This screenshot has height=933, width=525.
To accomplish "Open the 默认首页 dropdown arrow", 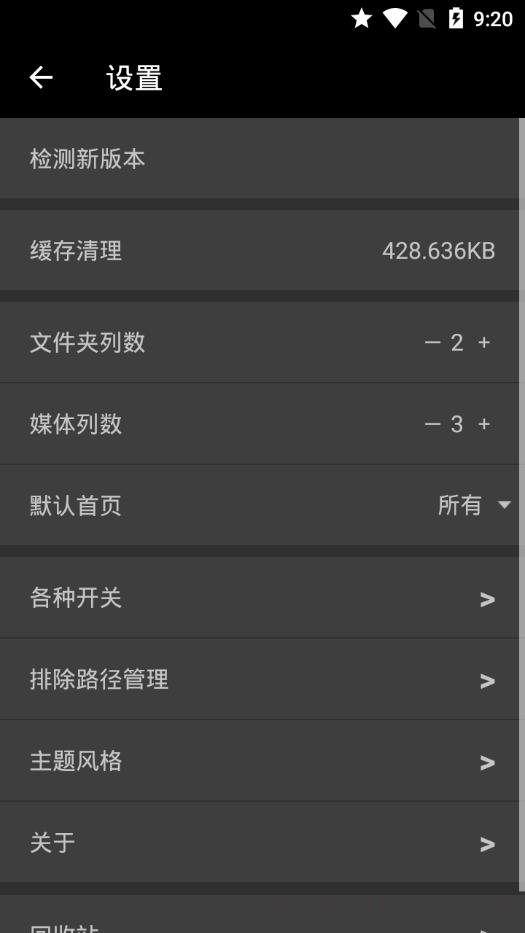I will 504,505.
